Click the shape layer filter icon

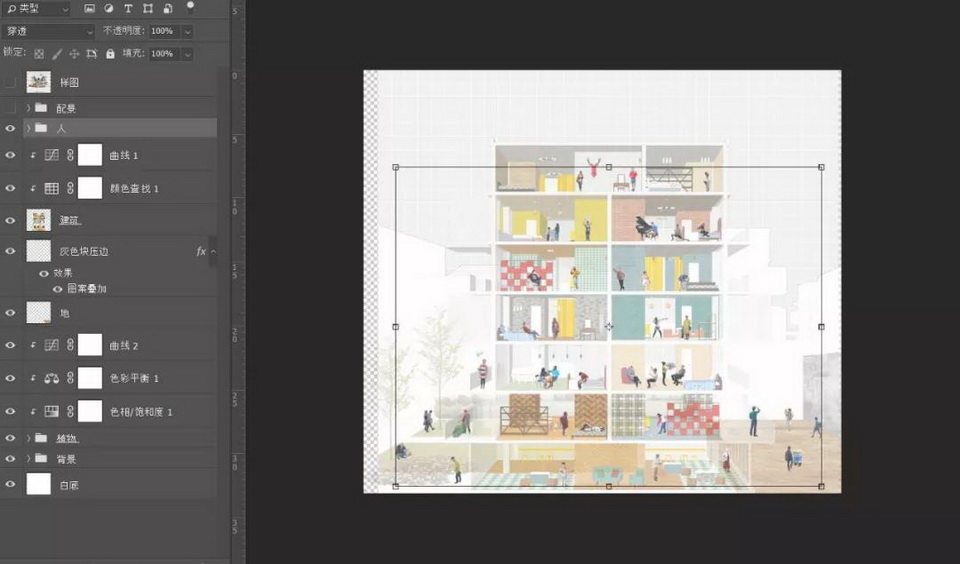(x=147, y=9)
